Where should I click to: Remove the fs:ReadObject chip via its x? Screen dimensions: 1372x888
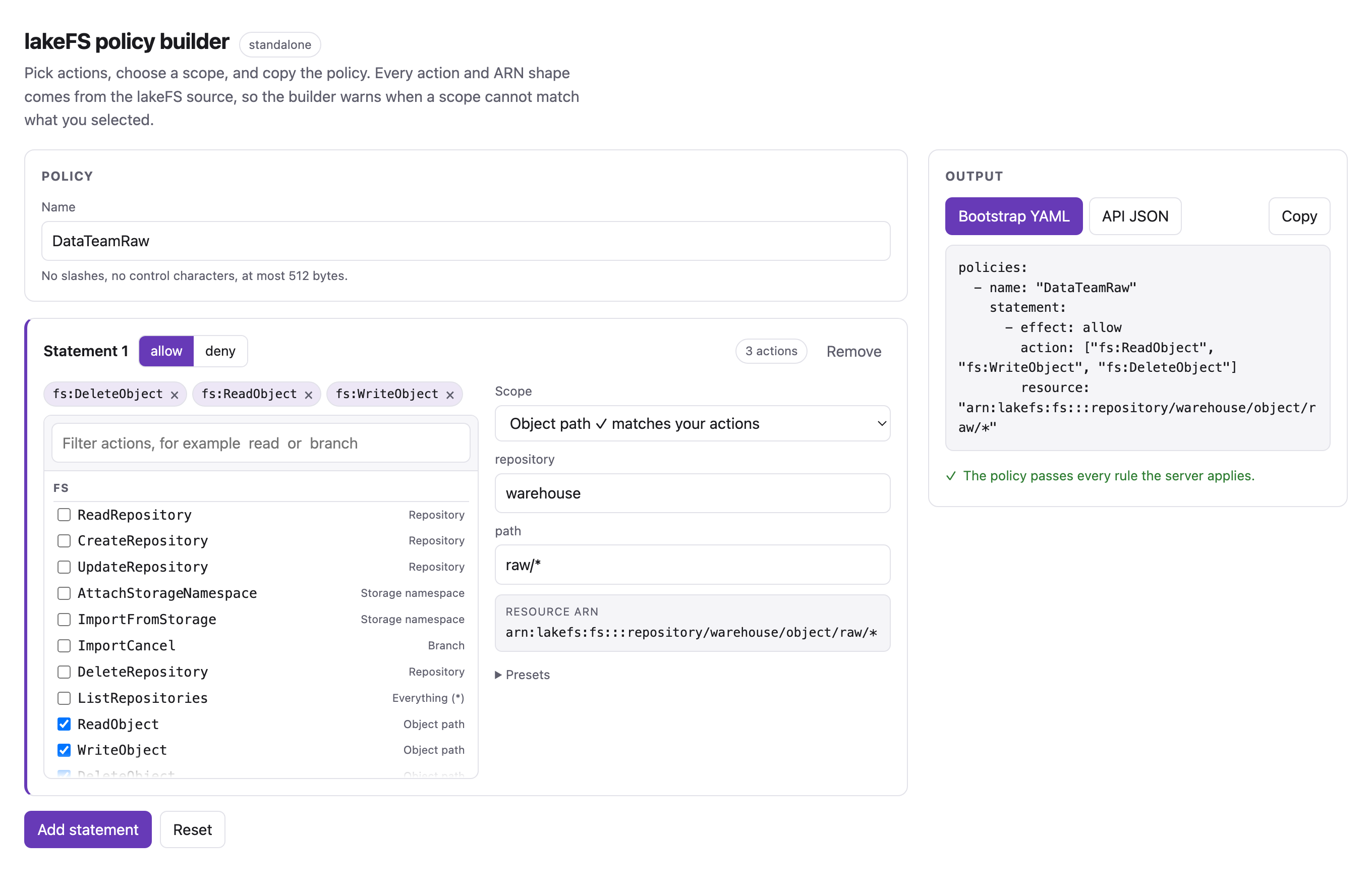(x=308, y=395)
